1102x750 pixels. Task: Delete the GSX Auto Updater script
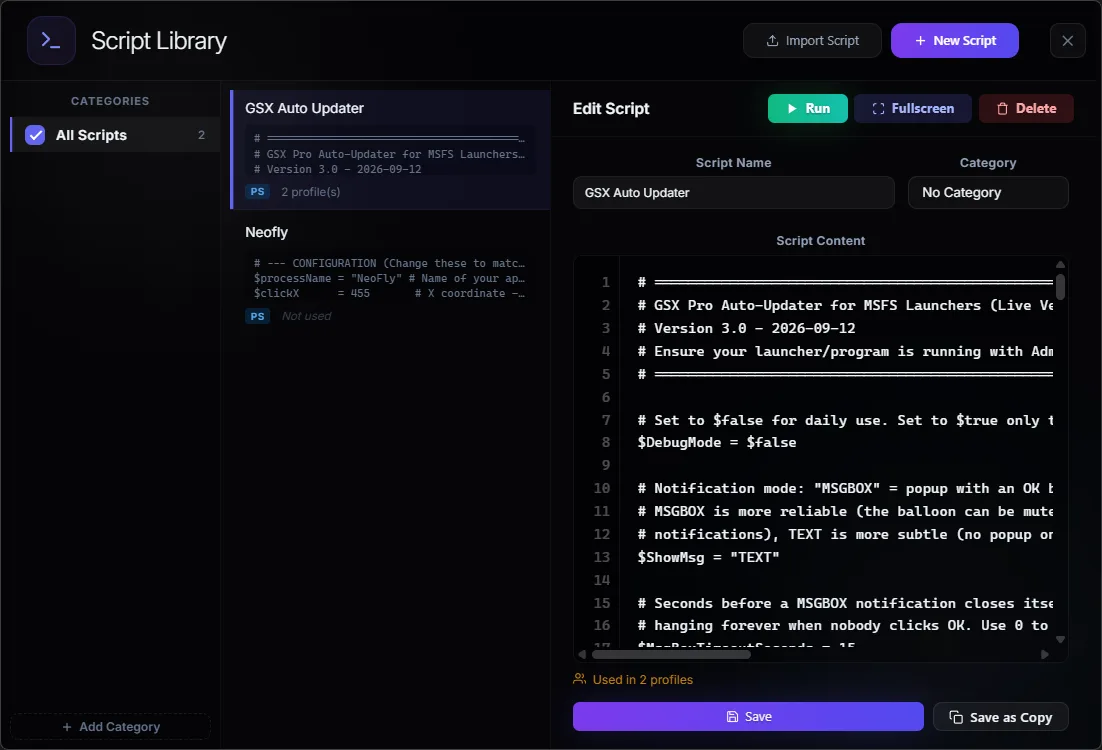point(1026,108)
